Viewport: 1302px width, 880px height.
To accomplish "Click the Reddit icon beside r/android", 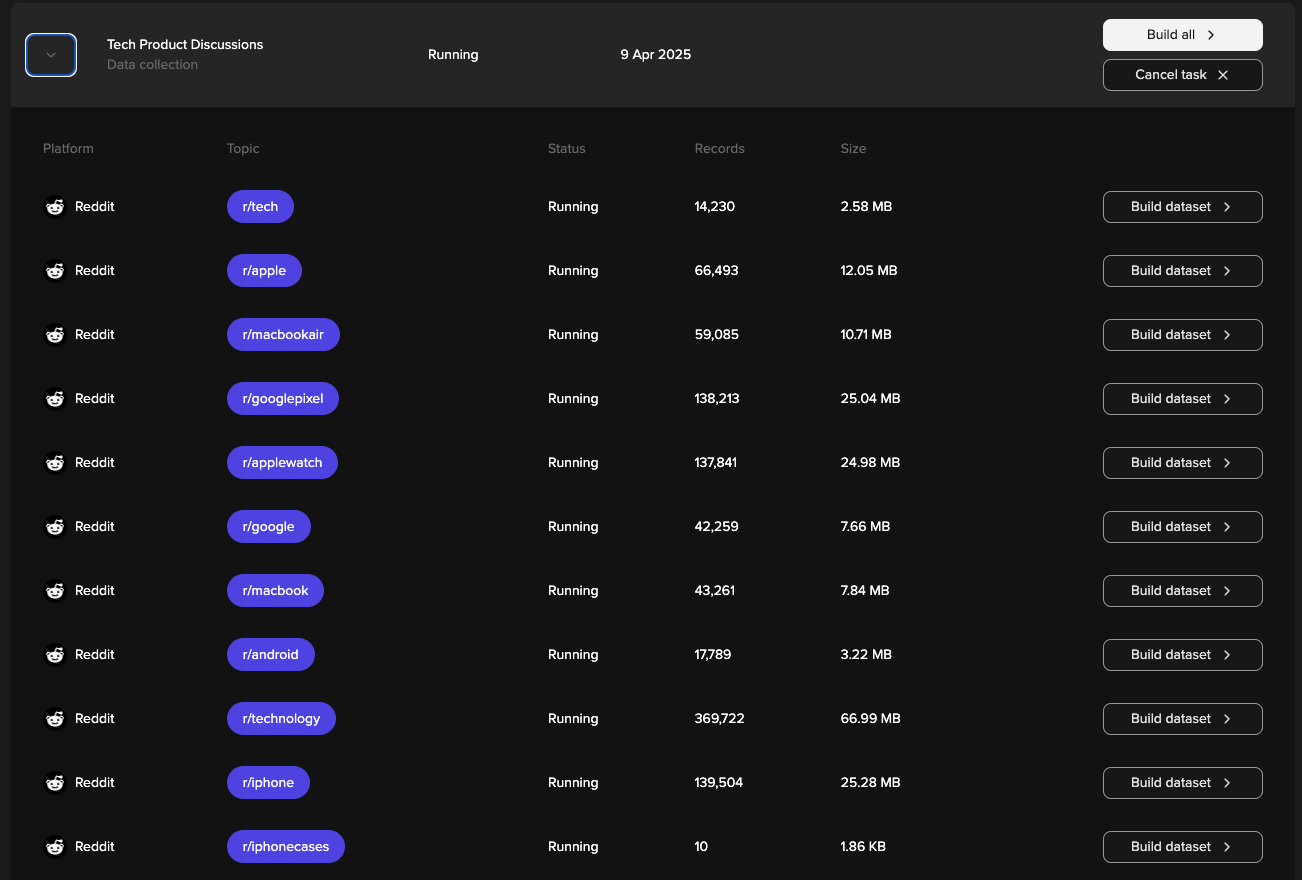I will pos(55,655).
